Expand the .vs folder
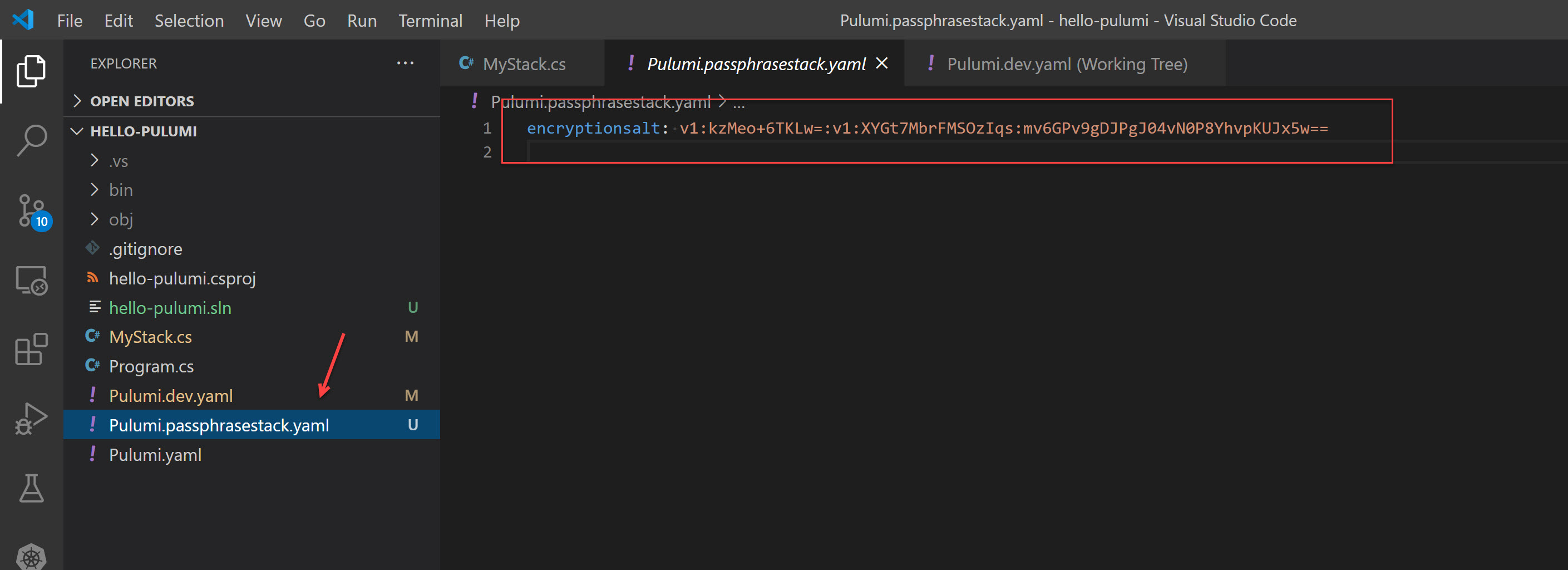The image size is (1568, 570). (x=252, y=161)
